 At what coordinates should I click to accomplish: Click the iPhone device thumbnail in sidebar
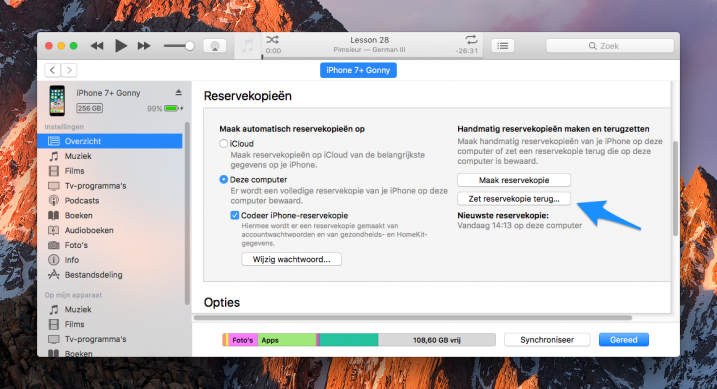tap(57, 101)
